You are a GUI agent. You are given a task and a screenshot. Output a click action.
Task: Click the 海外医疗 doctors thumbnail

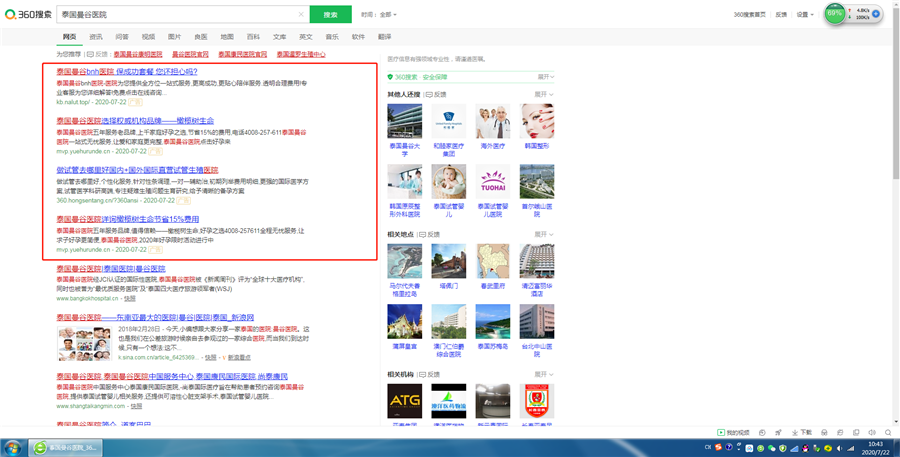pos(492,121)
